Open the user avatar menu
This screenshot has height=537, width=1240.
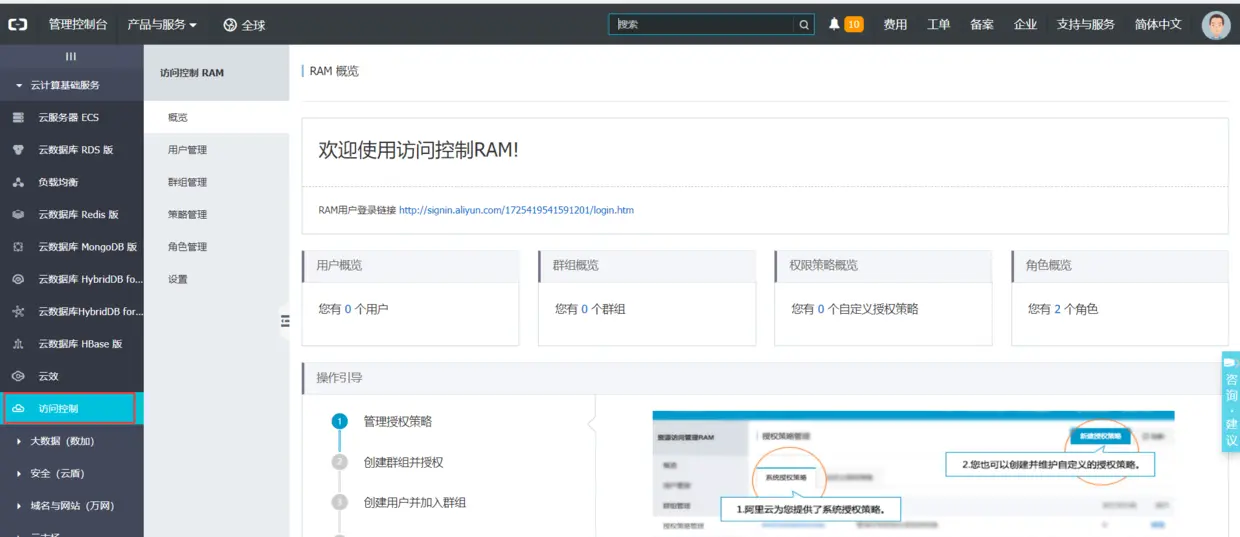click(1215, 25)
